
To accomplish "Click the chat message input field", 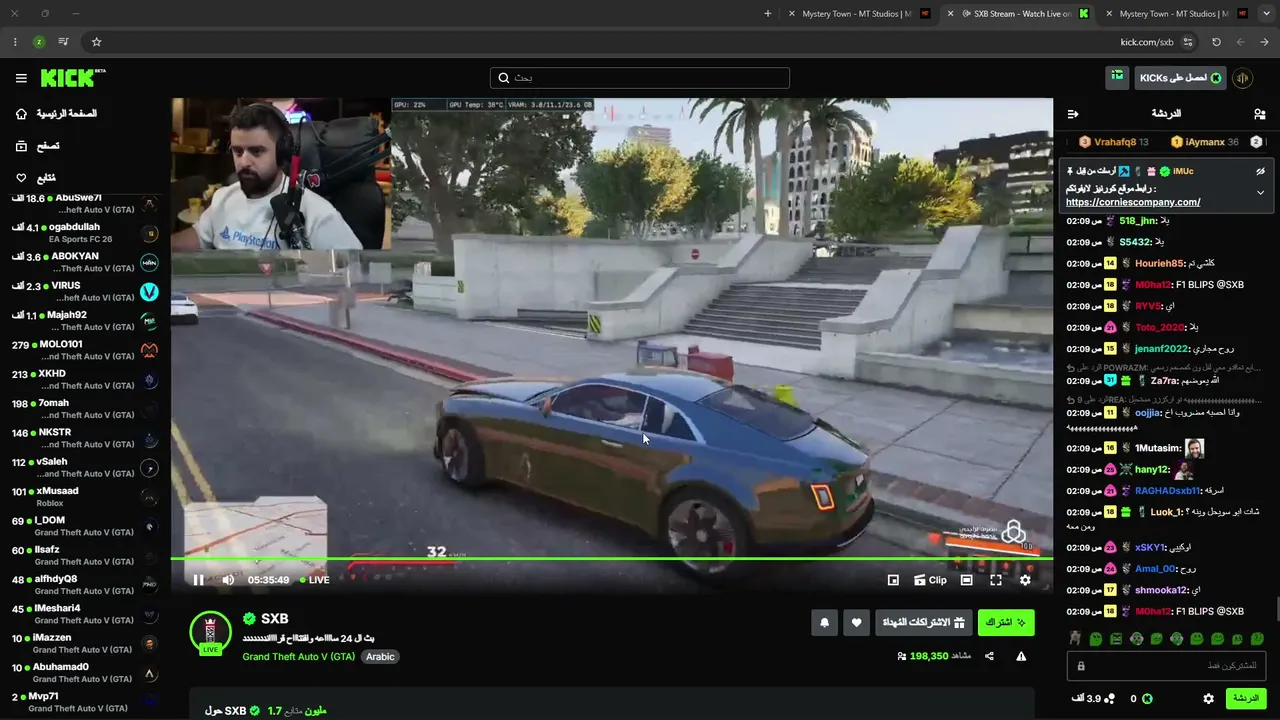I will (1166, 666).
